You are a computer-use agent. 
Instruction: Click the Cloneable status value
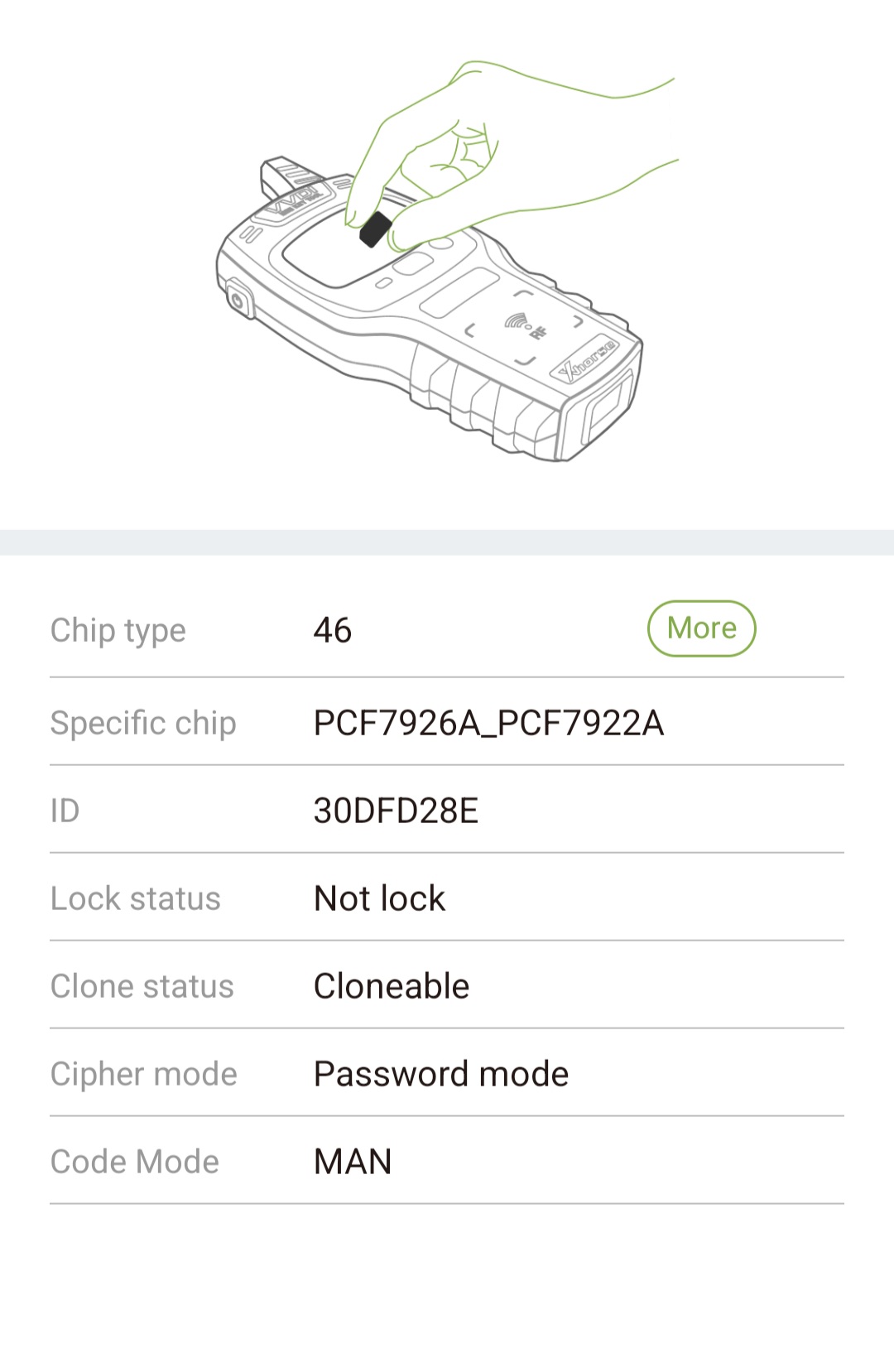pyautogui.click(x=392, y=986)
